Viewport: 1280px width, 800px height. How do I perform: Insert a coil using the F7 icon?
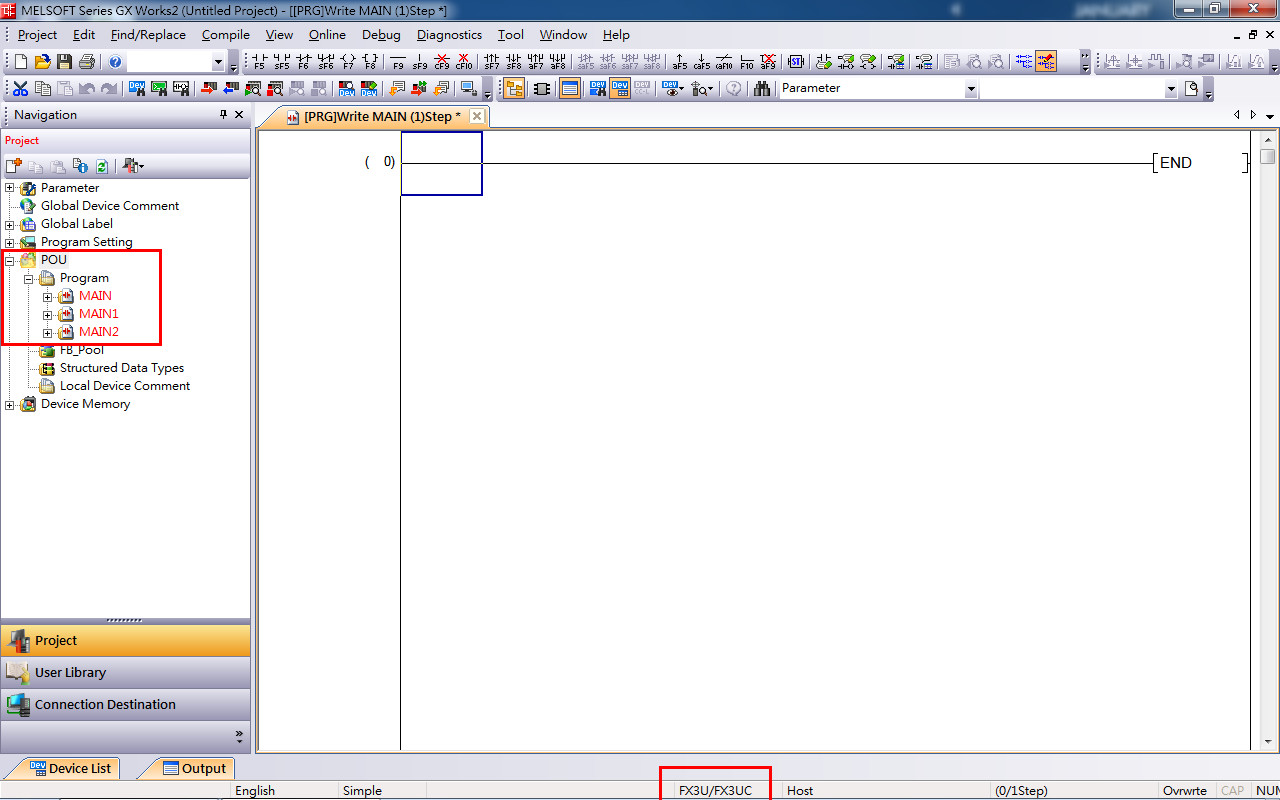pyautogui.click(x=349, y=62)
